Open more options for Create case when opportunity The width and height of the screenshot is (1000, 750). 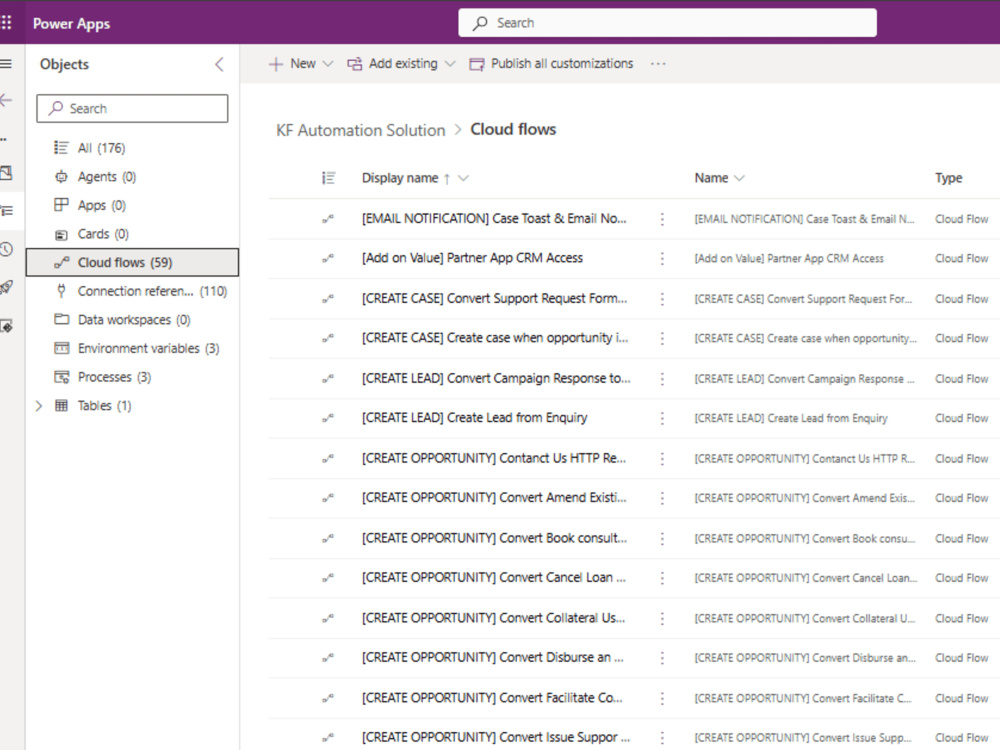662,339
